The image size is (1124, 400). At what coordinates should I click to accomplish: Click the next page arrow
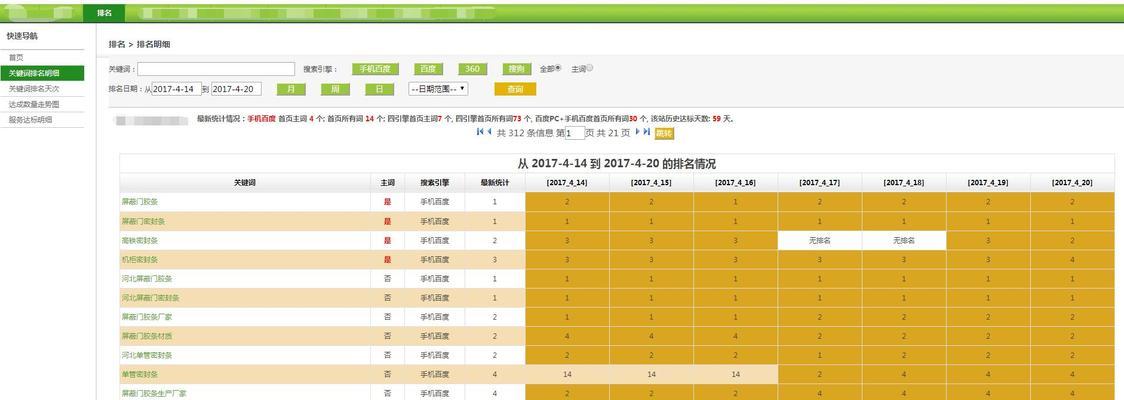click(638, 132)
